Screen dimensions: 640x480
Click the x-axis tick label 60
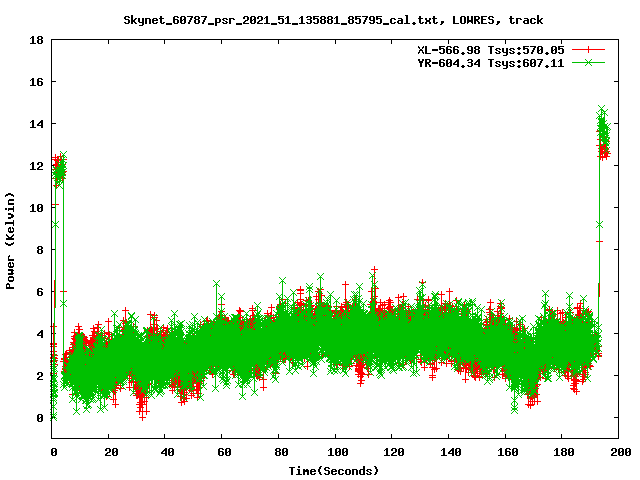[224, 452]
